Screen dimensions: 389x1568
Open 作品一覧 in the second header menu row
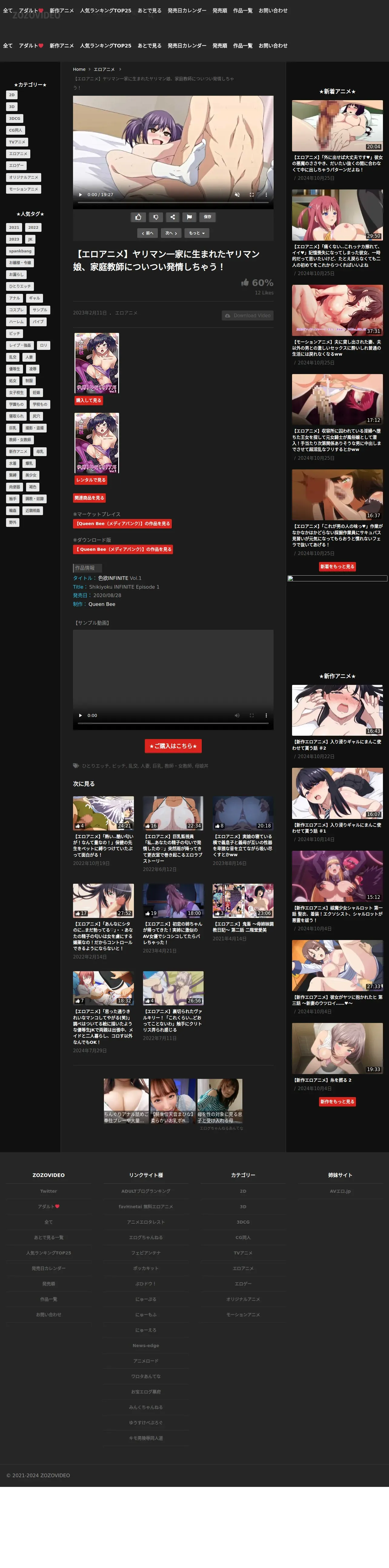243,46
